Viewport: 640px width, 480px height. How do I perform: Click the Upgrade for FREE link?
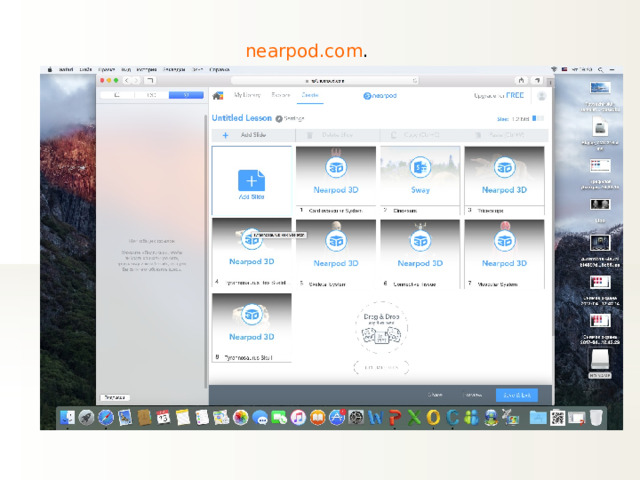point(498,96)
